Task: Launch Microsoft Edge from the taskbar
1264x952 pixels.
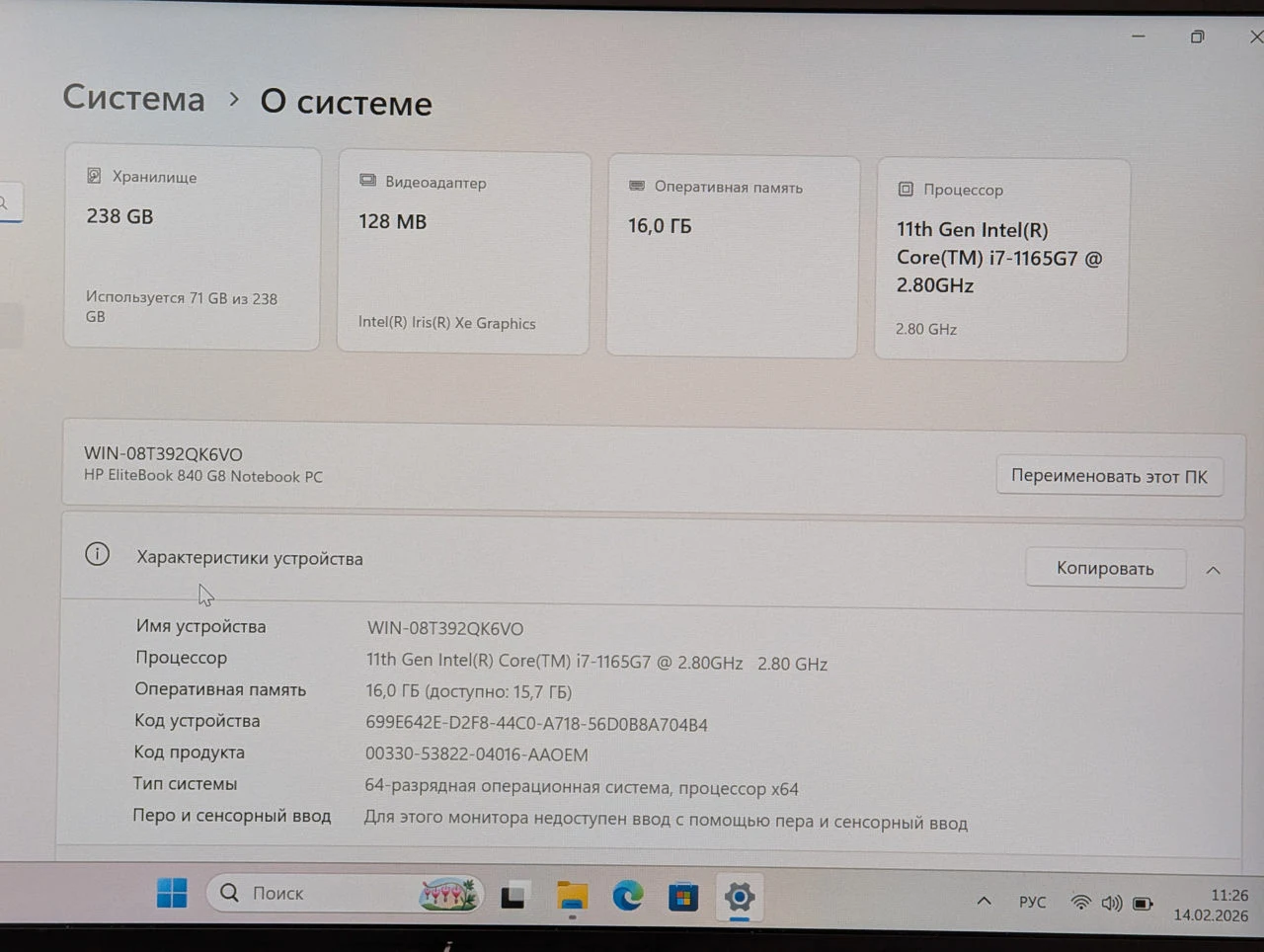Action: (x=627, y=897)
